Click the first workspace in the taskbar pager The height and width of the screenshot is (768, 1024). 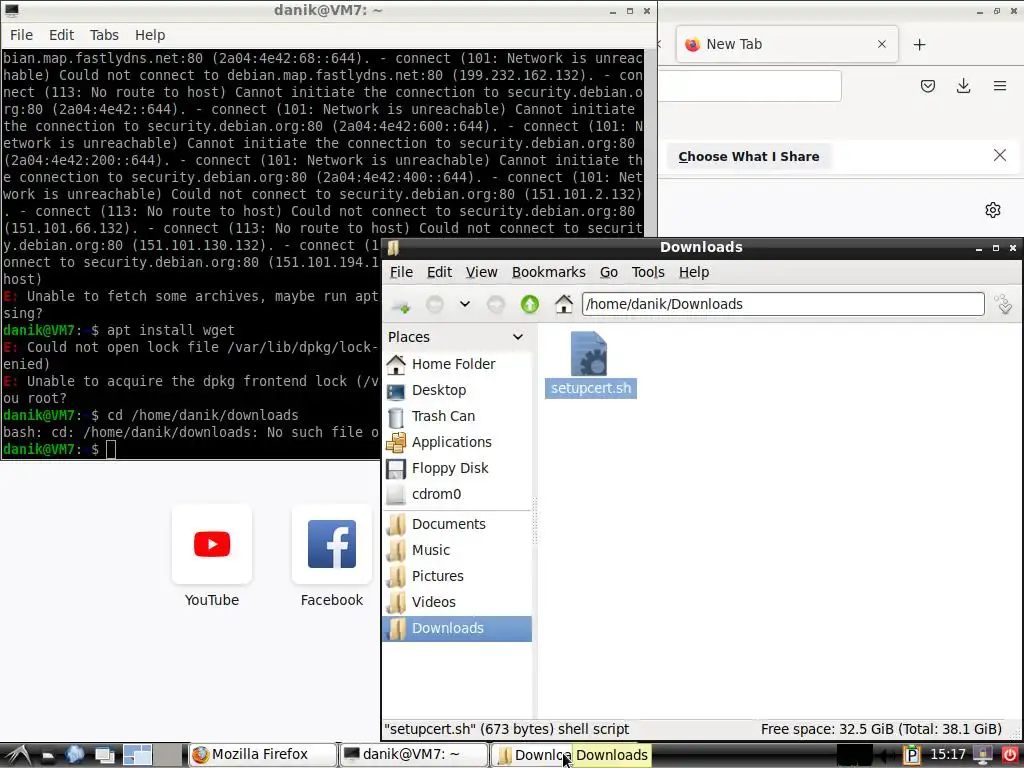[x=138, y=756]
